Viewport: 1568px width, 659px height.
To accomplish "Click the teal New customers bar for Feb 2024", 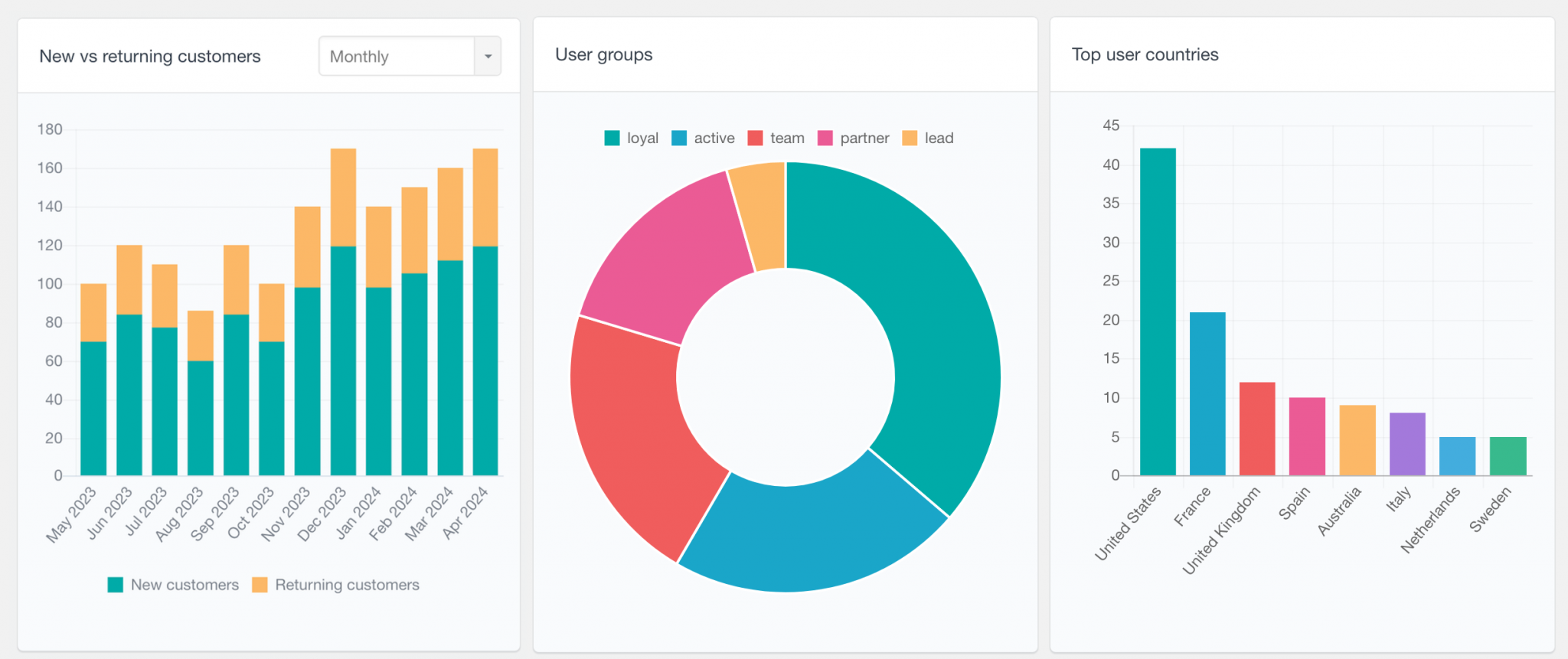I will point(414,374).
